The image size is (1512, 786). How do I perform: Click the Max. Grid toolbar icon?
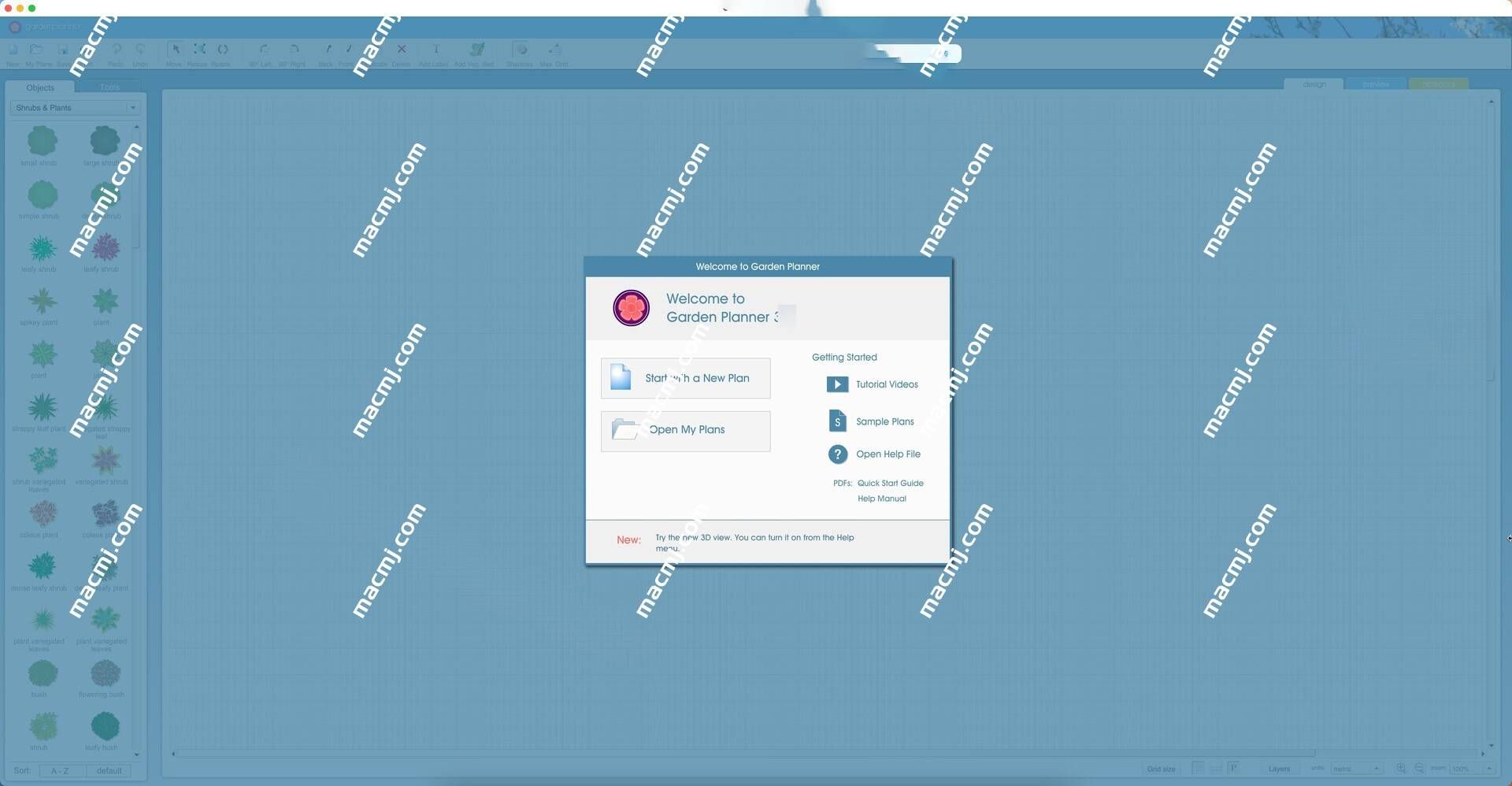(555, 50)
